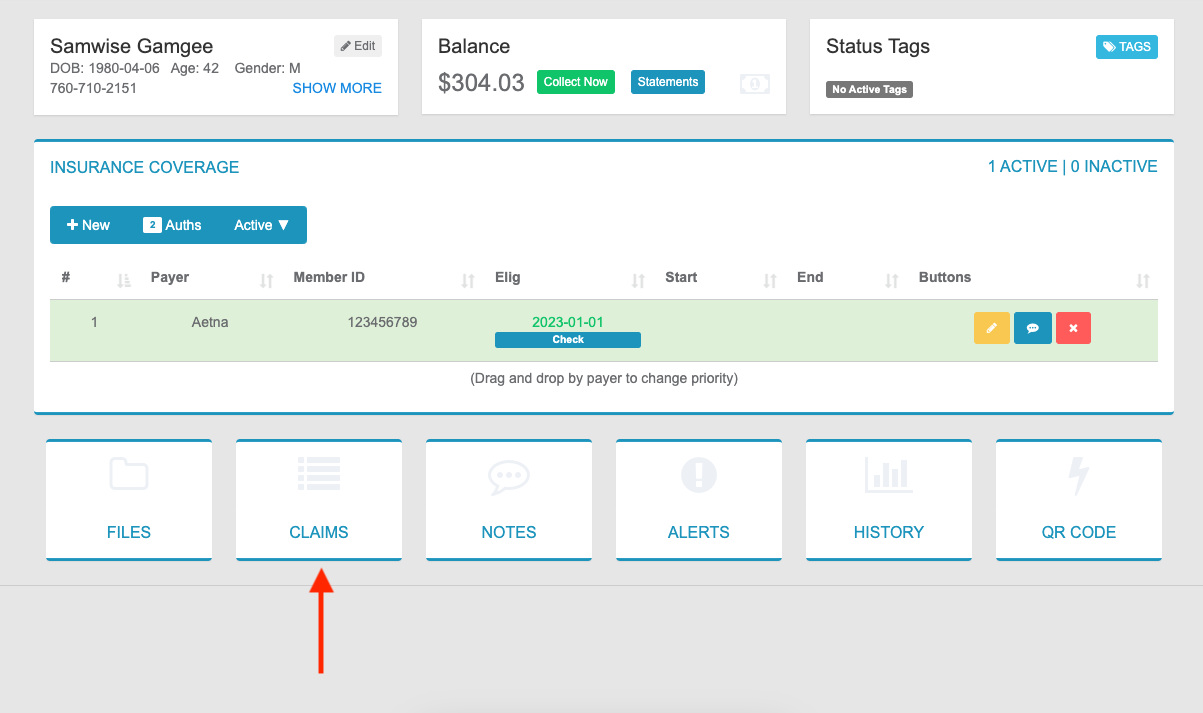Edit the Aetna coverage with the pencil icon
Screen dimensions: 1203x713
click(991, 327)
